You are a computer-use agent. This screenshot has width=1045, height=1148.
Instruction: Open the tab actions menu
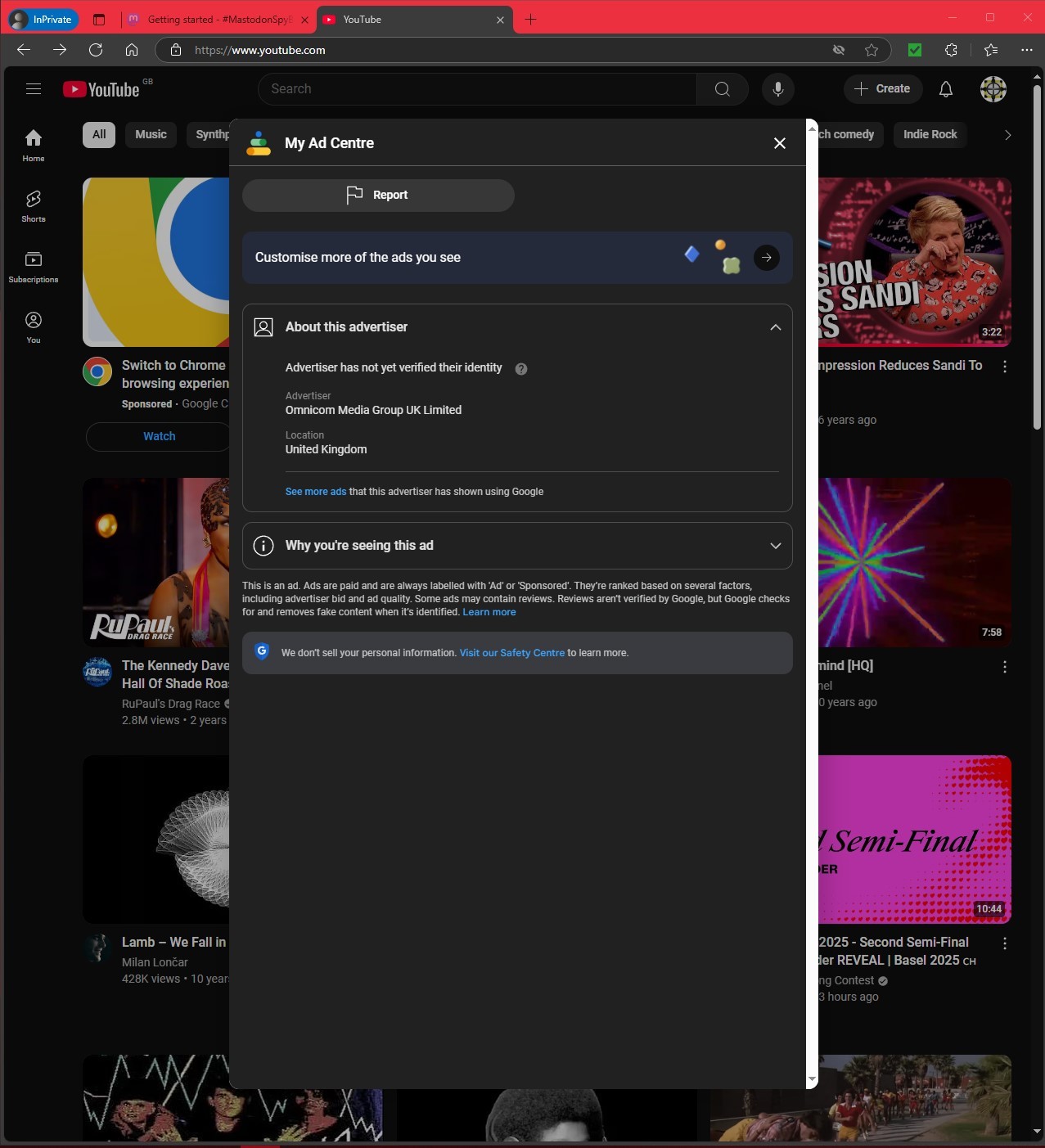[99, 20]
